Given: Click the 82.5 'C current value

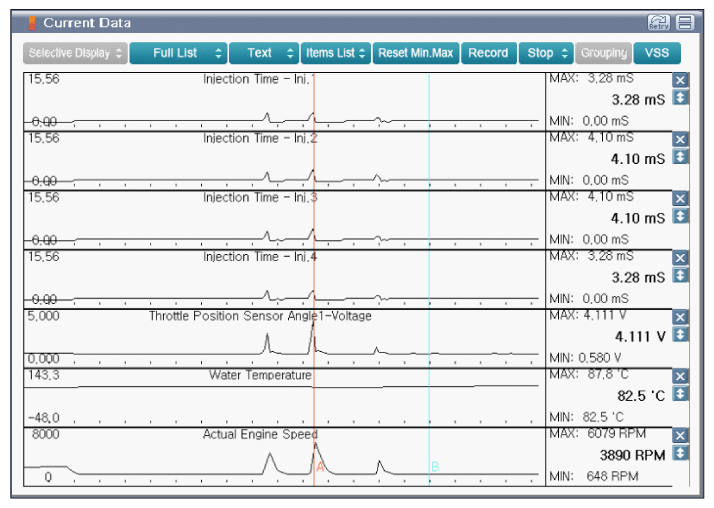Looking at the screenshot, I should point(641,396).
